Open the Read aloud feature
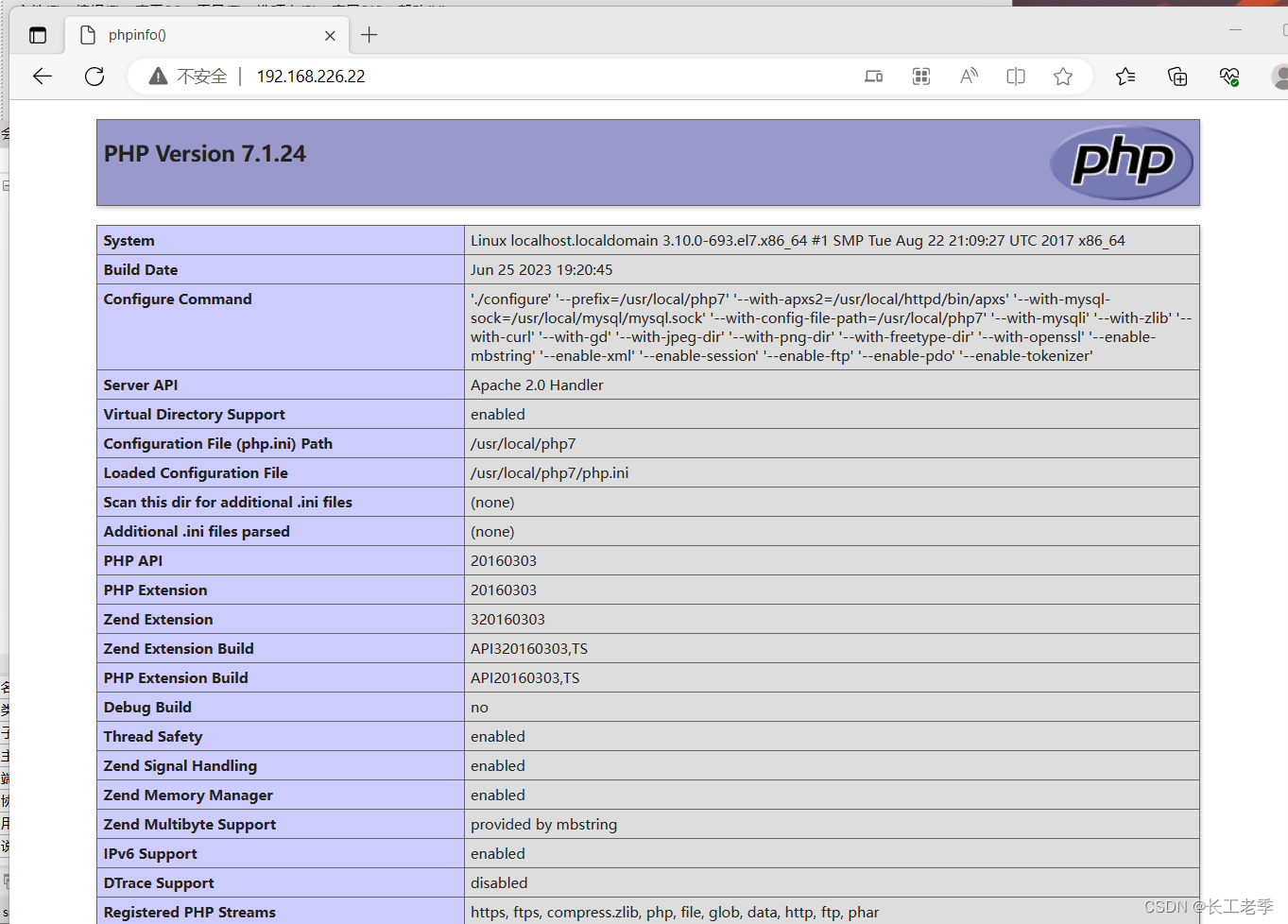The height and width of the screenshot is (924, 1288). point(968,77)
